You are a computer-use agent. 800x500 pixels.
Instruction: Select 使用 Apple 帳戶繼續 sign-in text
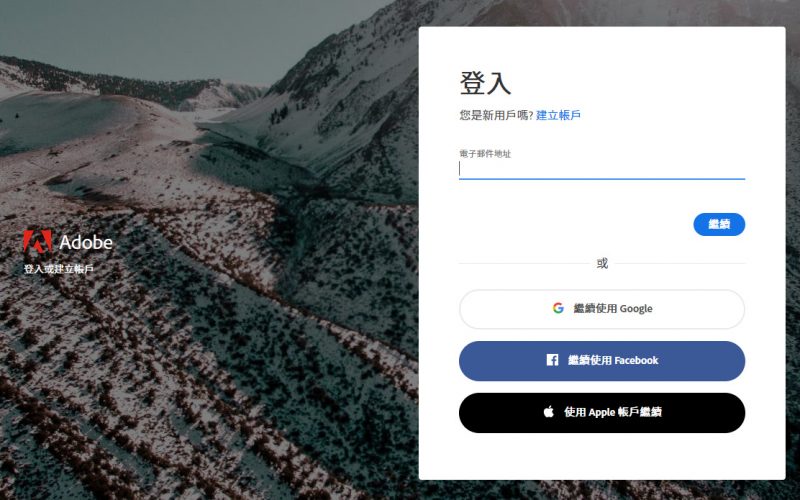[x=613, y=412]
